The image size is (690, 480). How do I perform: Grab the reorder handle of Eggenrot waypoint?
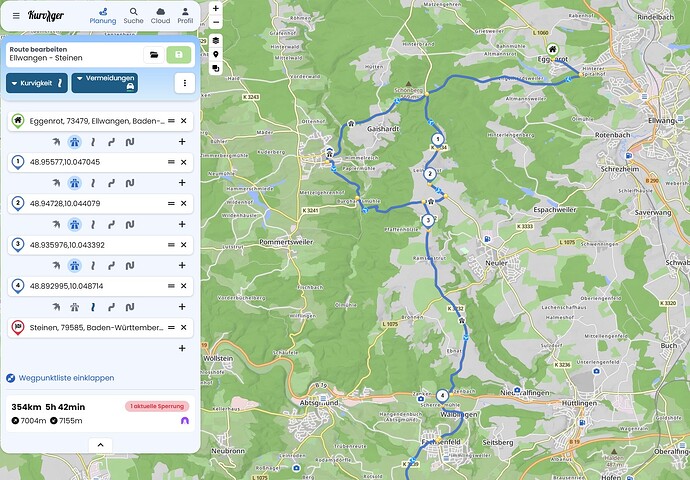(171, 121)
